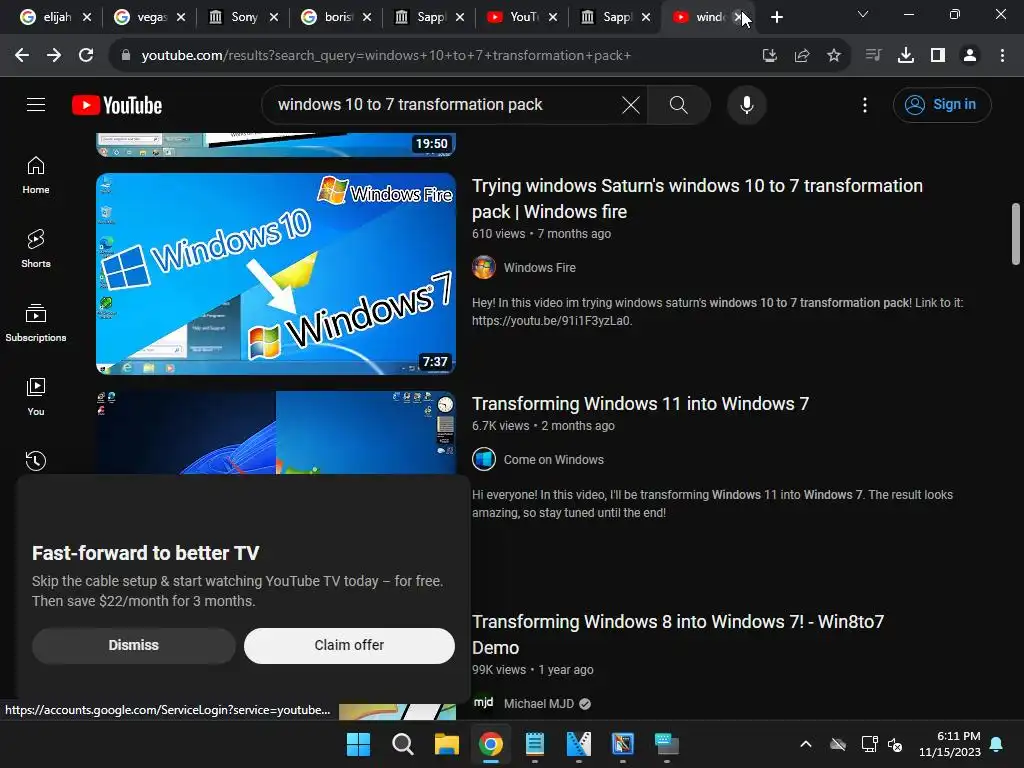
Task: Start voice search with the microphone icon
Action: pyautogui.click(x=746, y=104)
